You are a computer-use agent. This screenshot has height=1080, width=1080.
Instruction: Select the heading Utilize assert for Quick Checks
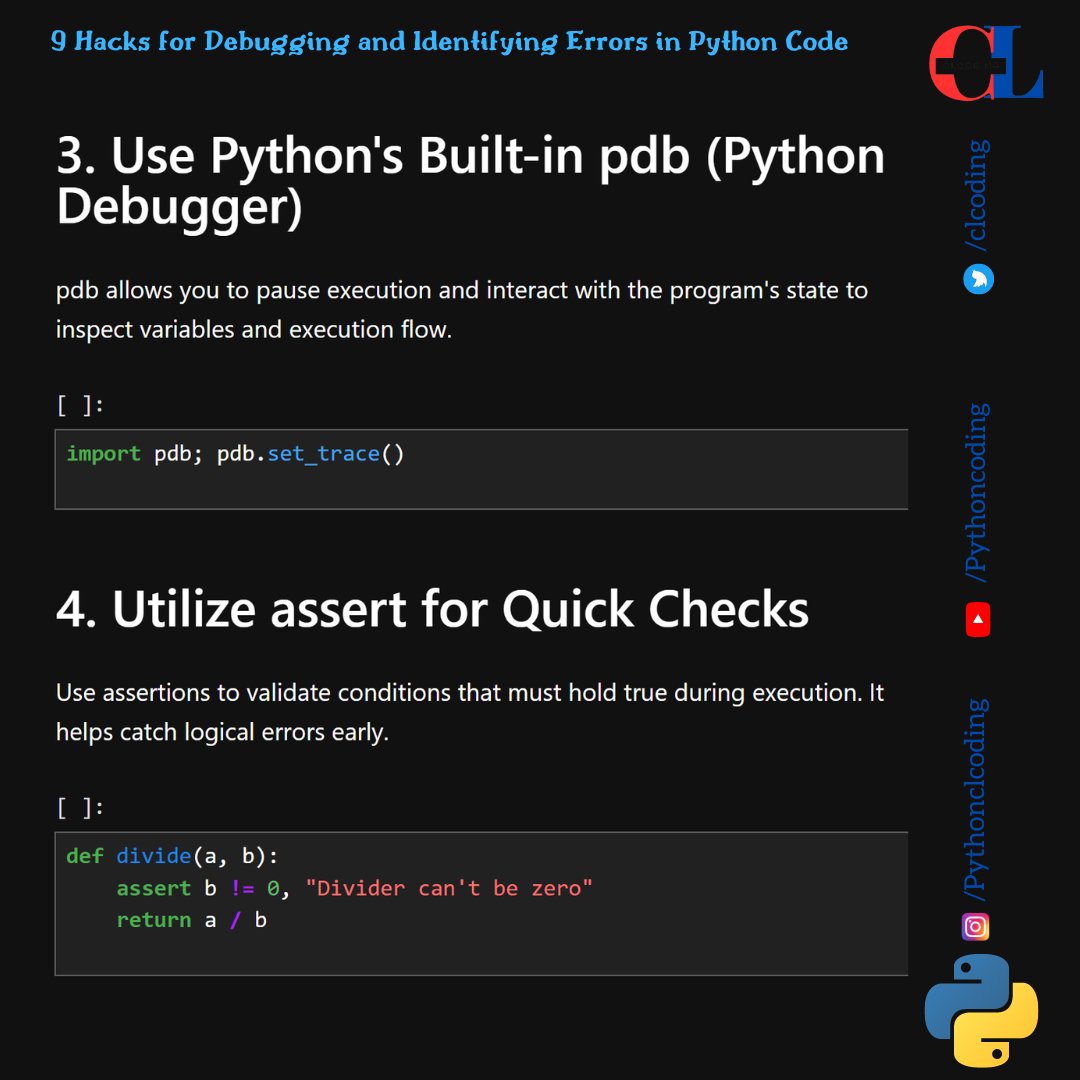coord(430,608)
